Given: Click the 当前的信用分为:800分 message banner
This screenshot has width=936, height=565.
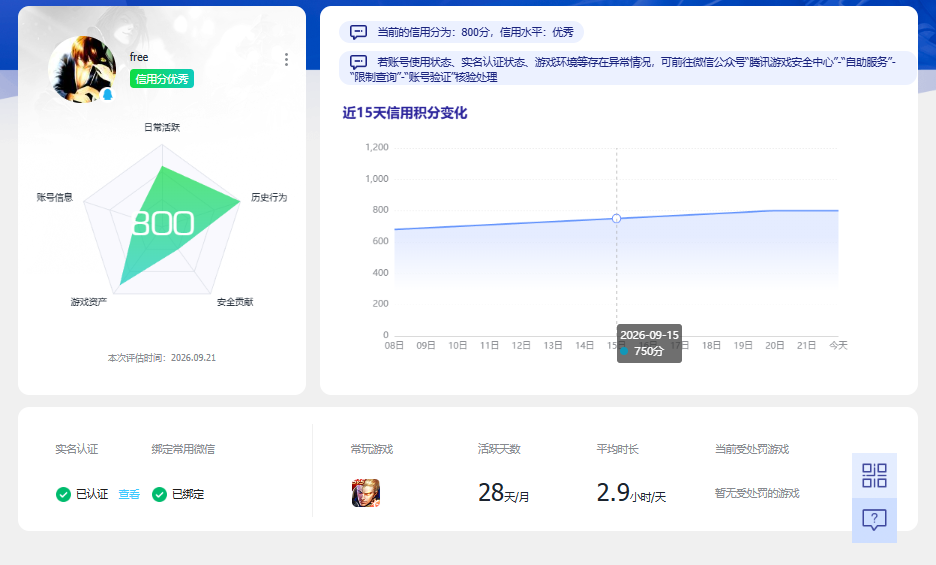Looking at the screenshot, I should [461, 32].
